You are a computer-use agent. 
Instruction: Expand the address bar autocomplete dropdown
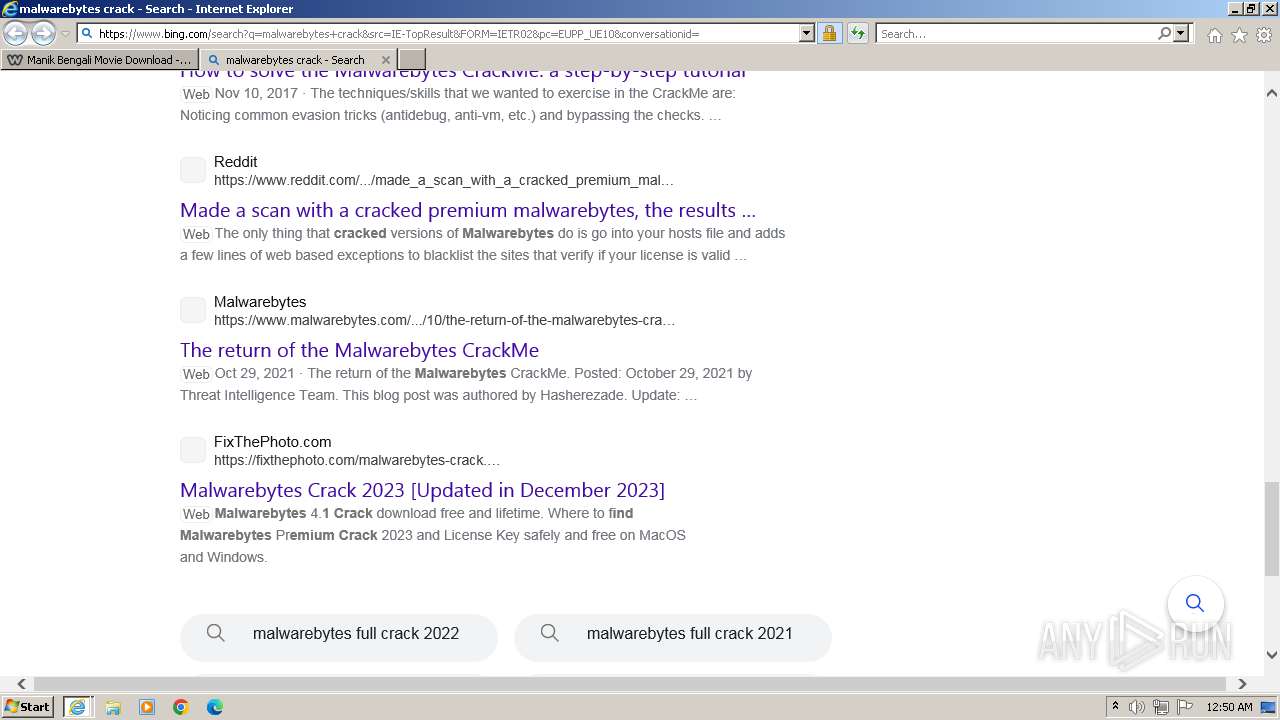pos(807,33)
